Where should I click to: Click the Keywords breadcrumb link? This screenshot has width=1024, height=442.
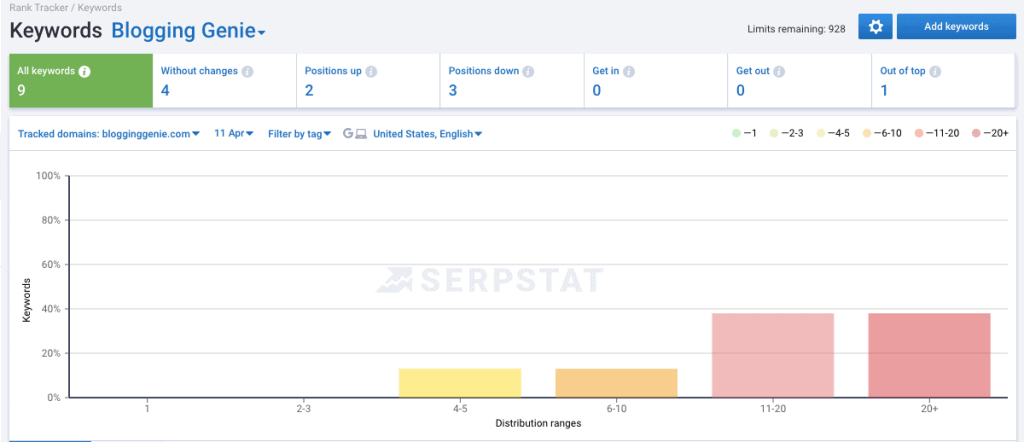pyautogui.click(x=99, y=8)
